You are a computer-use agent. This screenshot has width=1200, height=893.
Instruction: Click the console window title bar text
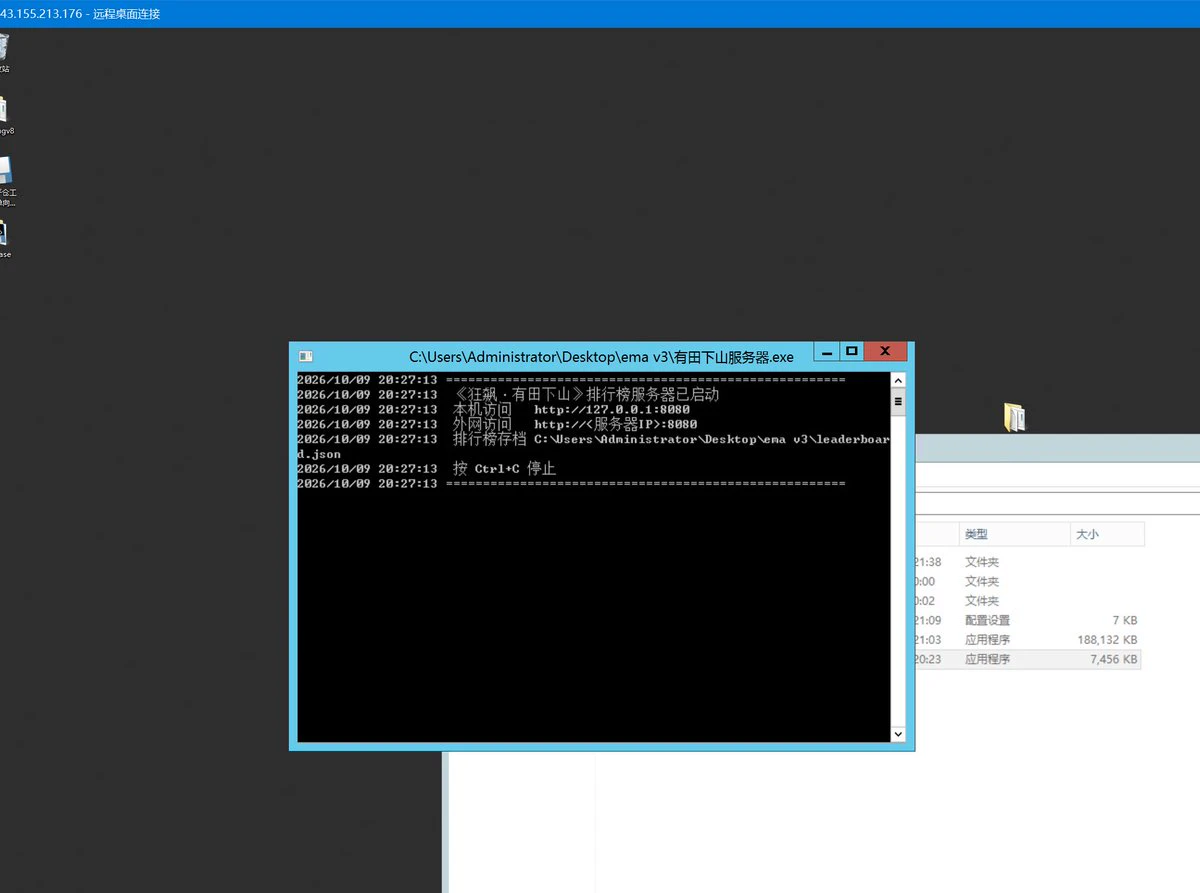(601, 357)
